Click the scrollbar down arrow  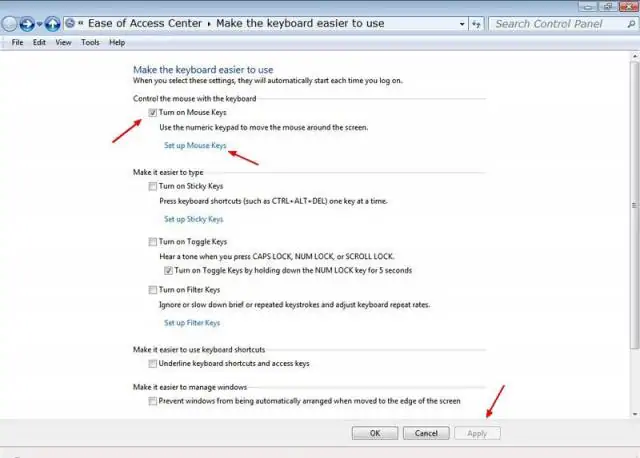point(635,414)
